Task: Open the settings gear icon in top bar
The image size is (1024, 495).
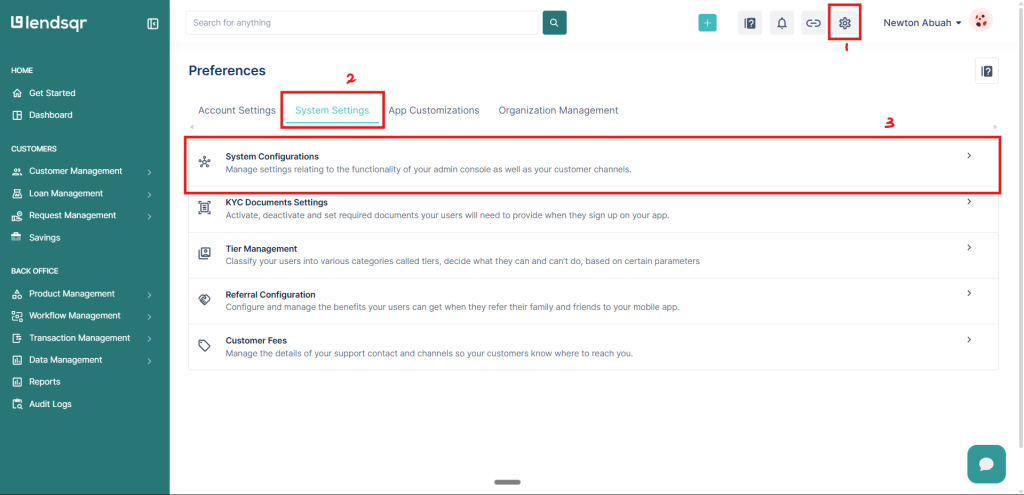Action: coord(845,23)
